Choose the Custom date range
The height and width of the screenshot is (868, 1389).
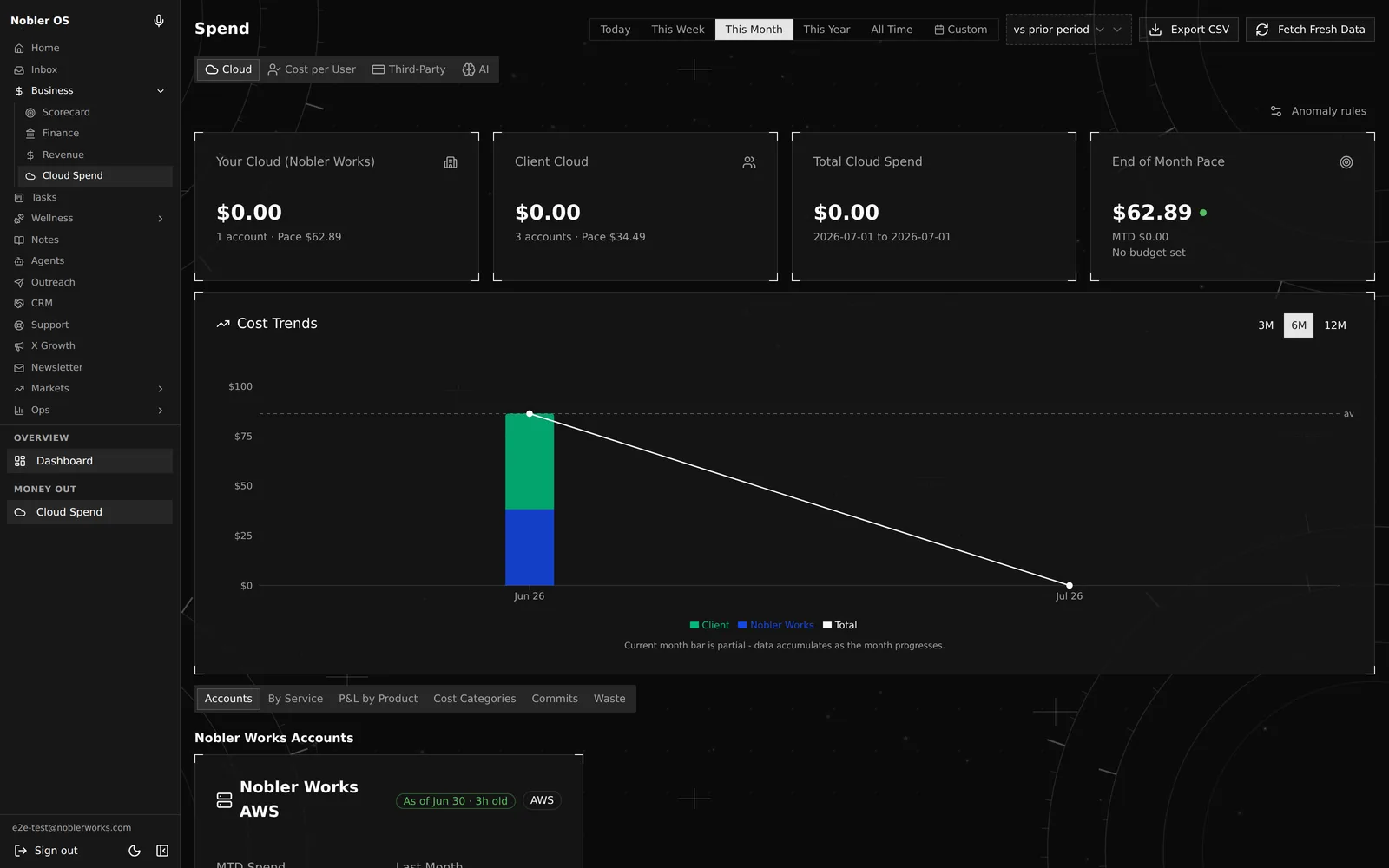pos(961,30)
